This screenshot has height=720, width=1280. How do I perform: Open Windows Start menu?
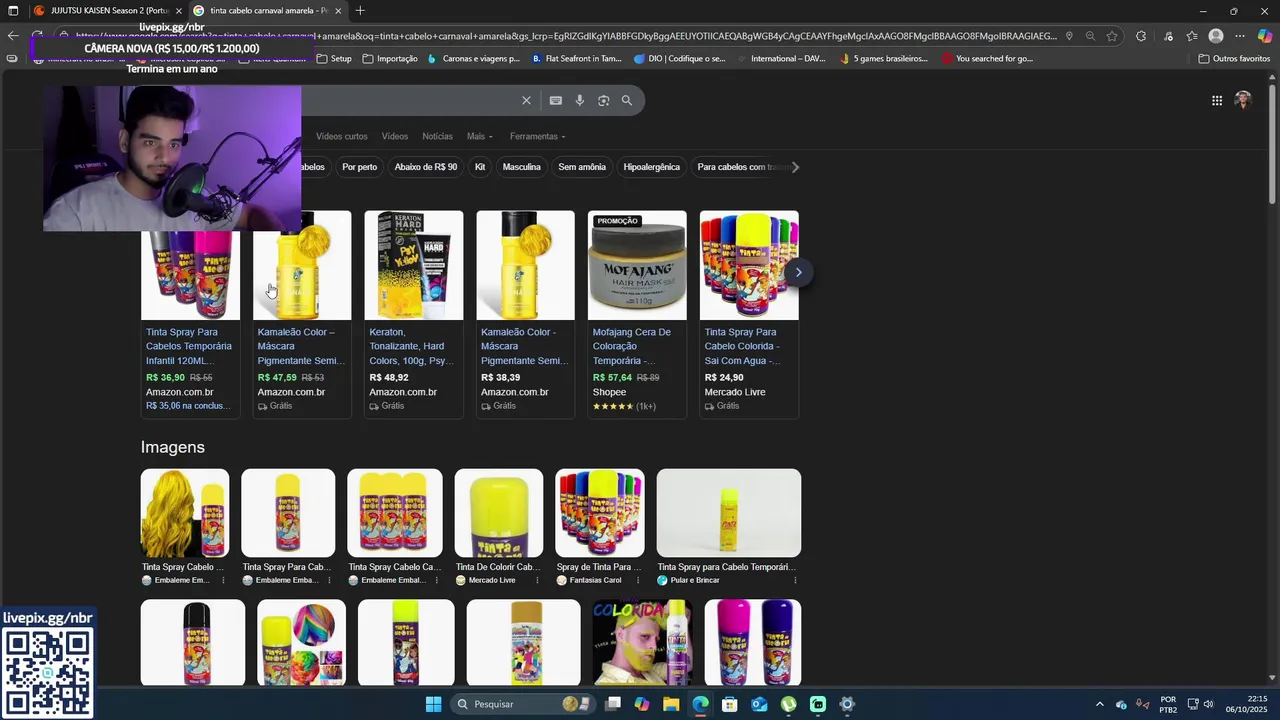(x=433, y=704)
